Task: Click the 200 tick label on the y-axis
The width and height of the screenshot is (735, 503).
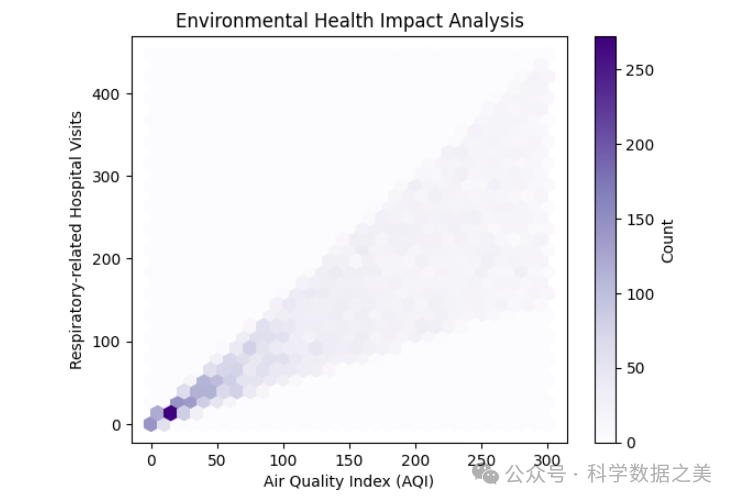Action: (x=109, y=259)
